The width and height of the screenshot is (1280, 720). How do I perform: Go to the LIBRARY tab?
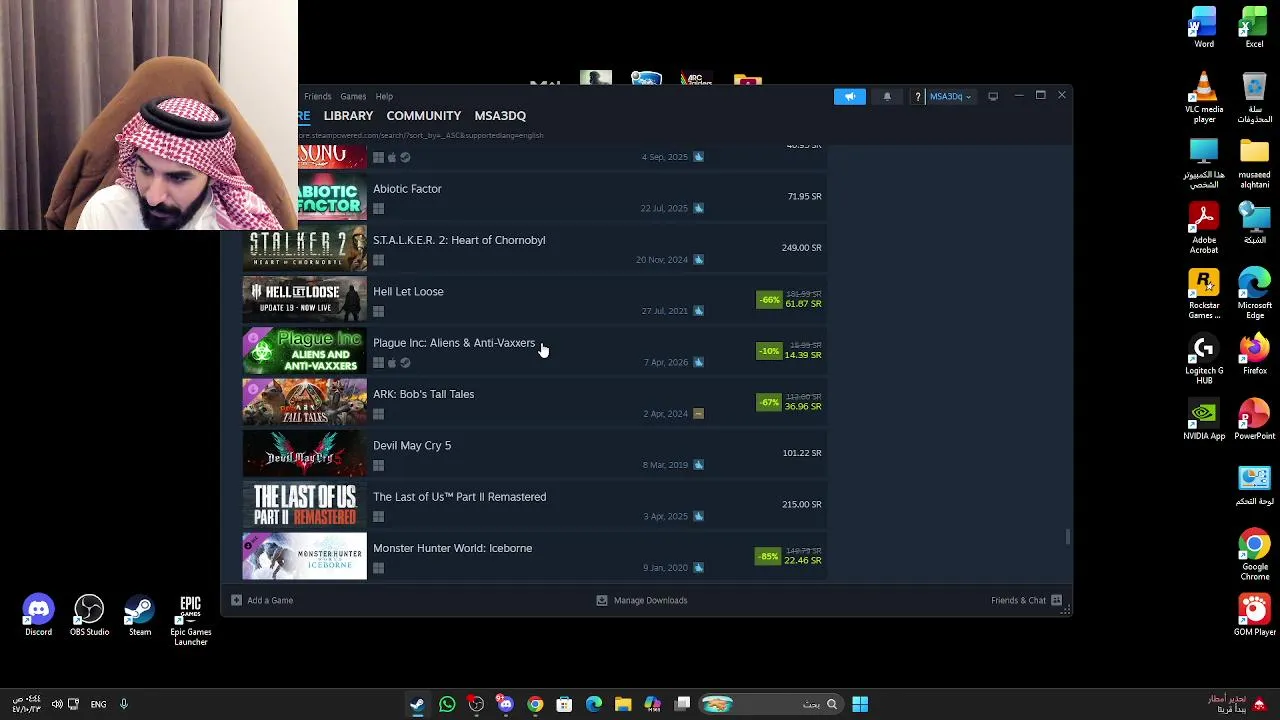coord(348,116)
